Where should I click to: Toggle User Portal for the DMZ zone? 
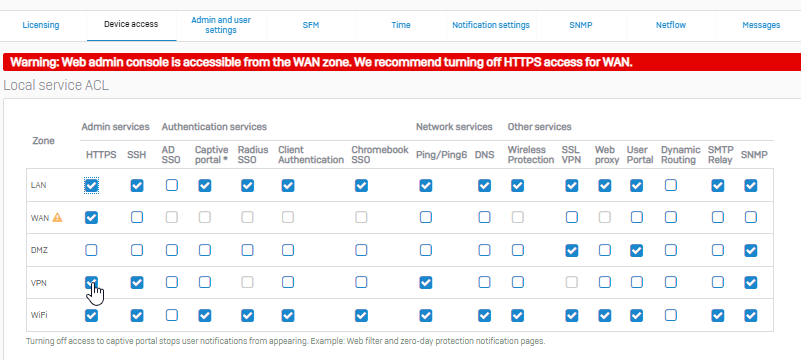[x=637, y=250]
